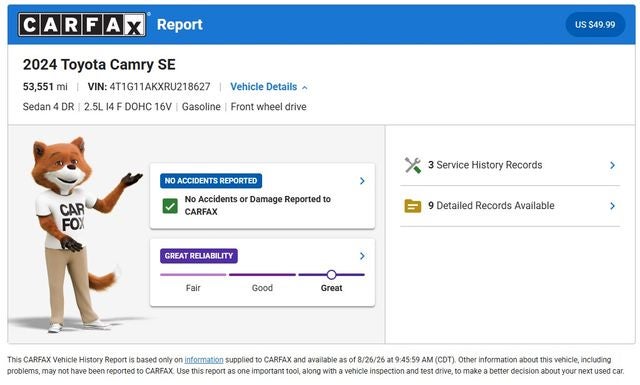
Task: Click the No Accidents Reported badge
Action: 211,181
